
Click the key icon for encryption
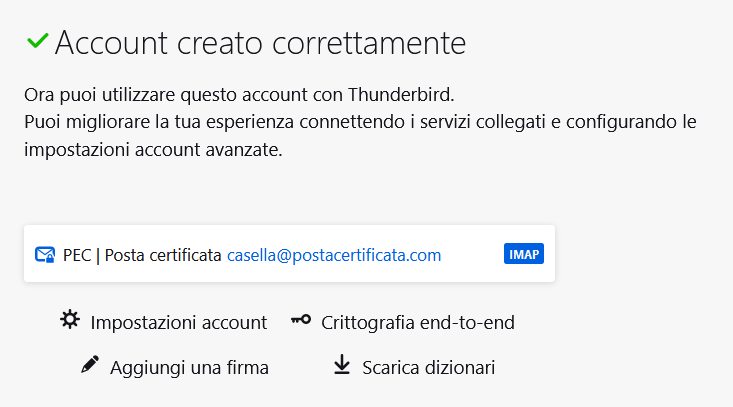tap(301, 320)
